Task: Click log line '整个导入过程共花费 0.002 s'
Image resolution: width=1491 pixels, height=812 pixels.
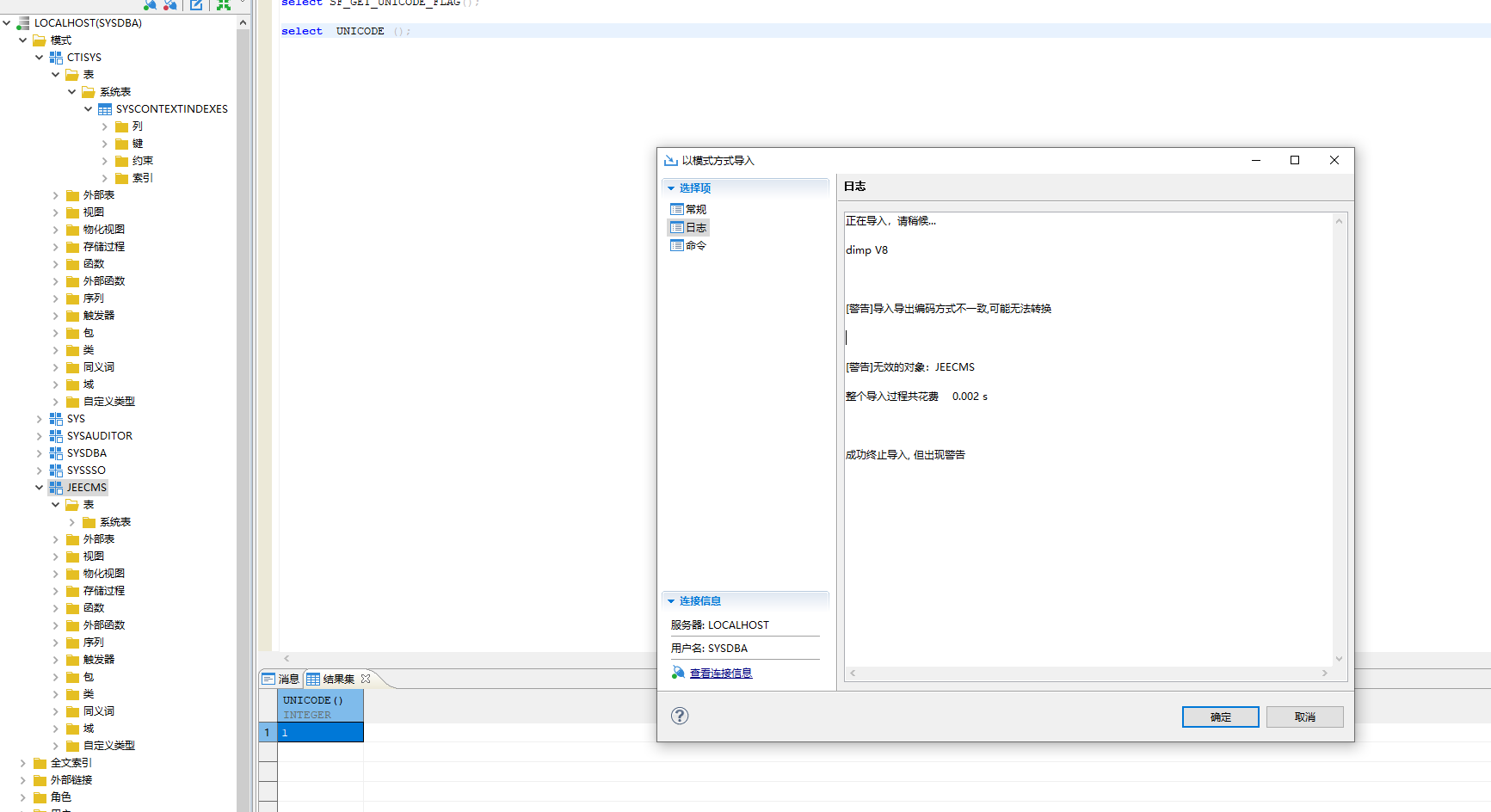Action: (x=916, y=397)
